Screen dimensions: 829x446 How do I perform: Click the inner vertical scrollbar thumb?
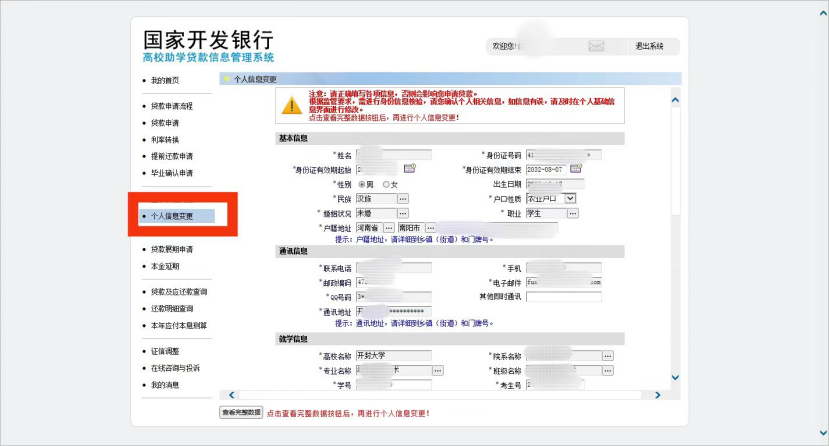[675, 161]
